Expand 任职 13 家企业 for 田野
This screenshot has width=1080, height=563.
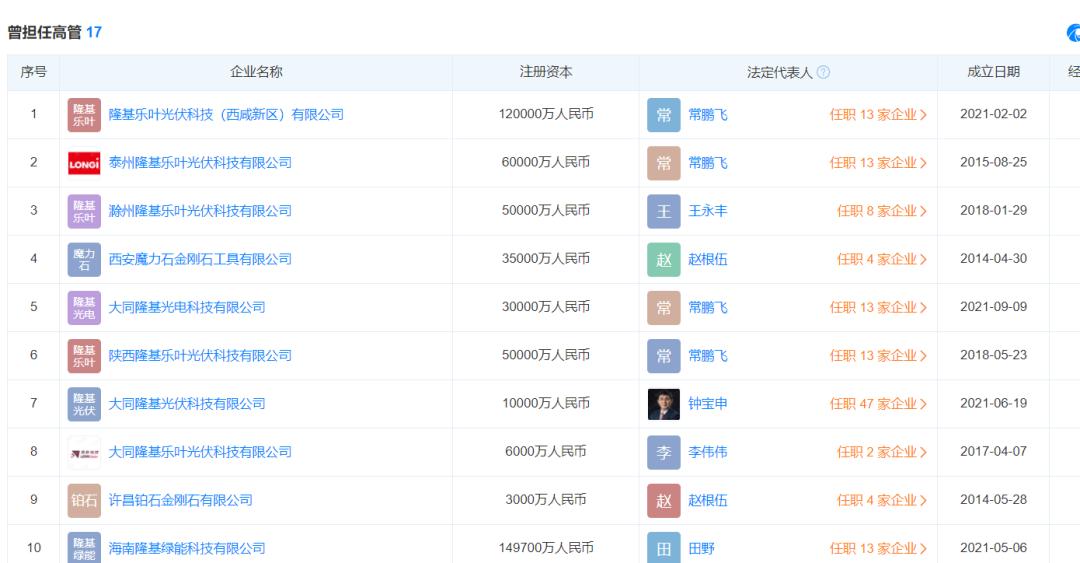point(878,549)
